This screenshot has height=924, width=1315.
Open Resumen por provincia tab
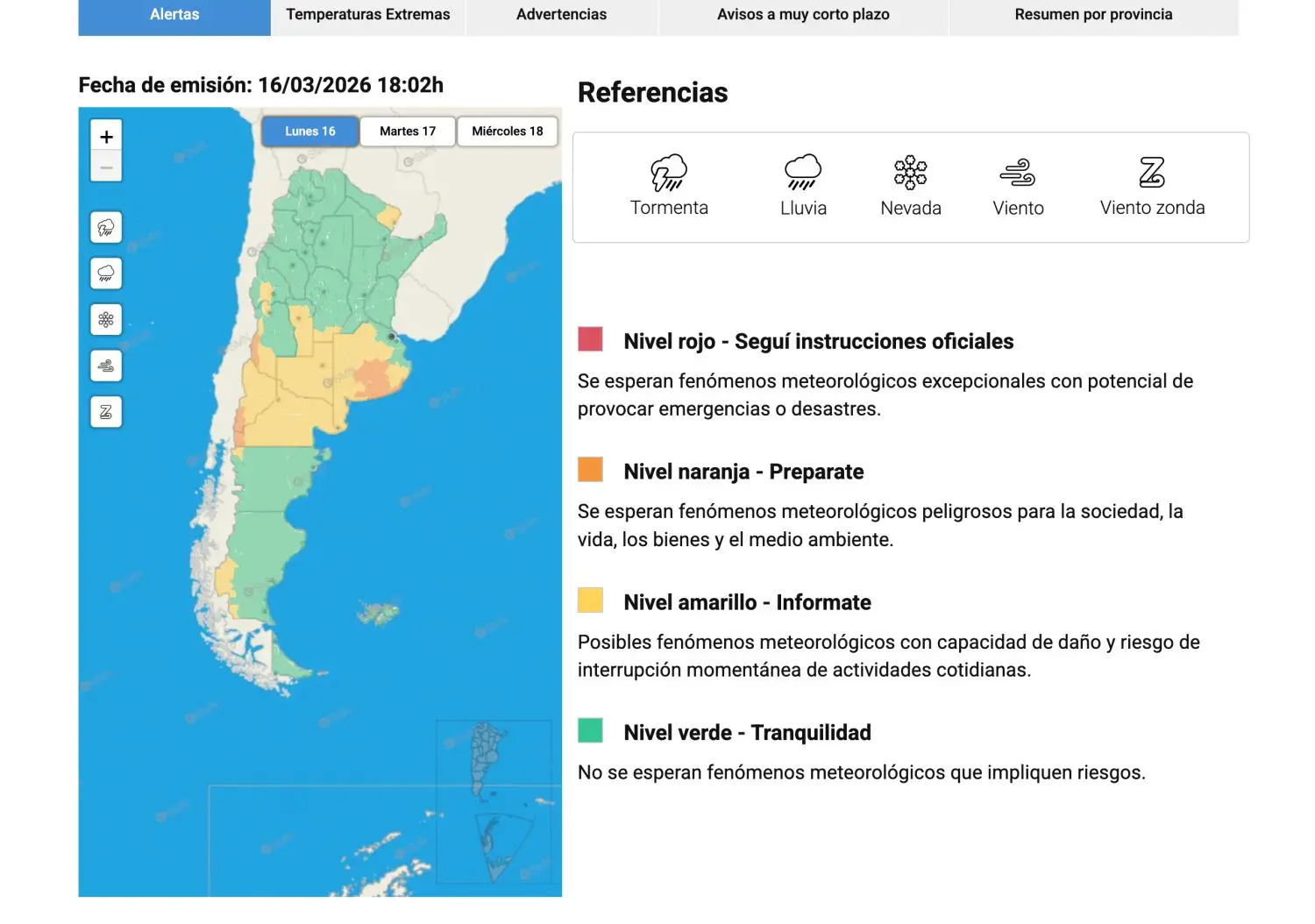pos(1093,15)
